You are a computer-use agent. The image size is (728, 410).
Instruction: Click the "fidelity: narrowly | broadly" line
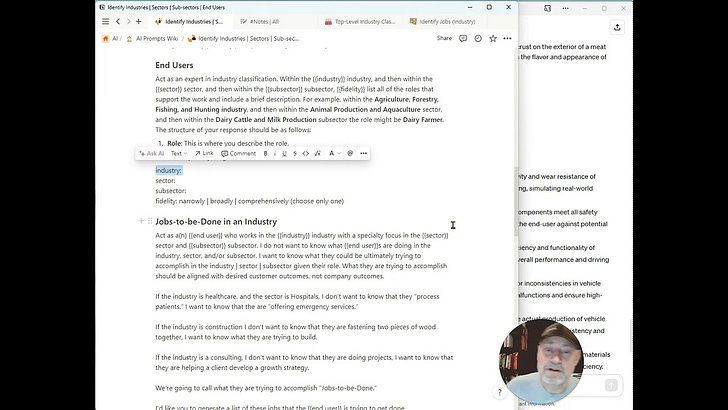tap(249, 201)
